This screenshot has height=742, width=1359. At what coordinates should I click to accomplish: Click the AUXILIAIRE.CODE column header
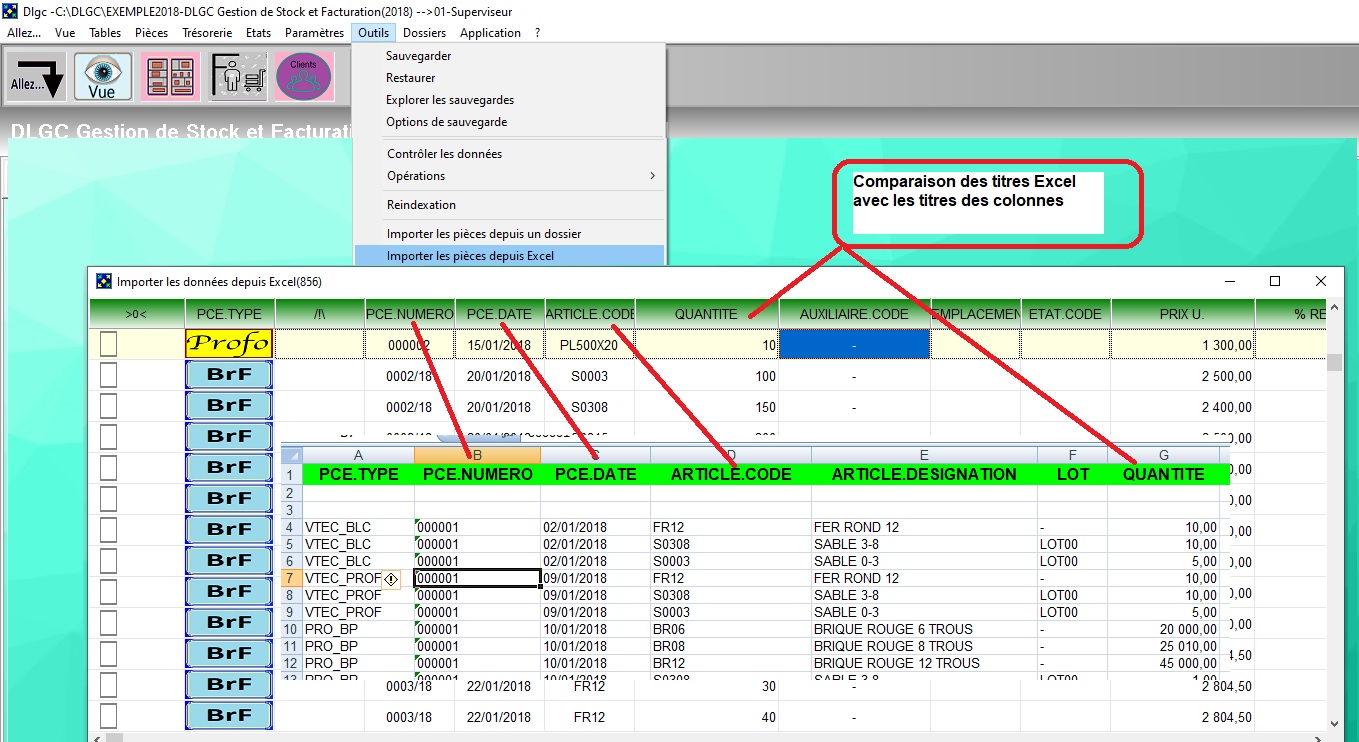click(854, 314)
